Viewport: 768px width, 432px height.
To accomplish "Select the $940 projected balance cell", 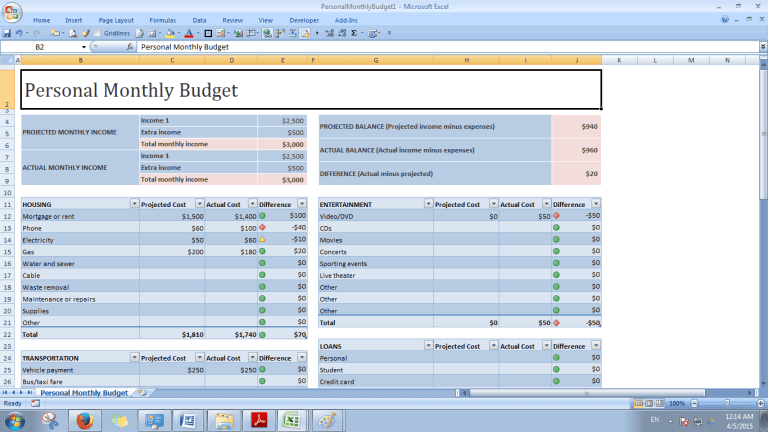I will [576, 126].
